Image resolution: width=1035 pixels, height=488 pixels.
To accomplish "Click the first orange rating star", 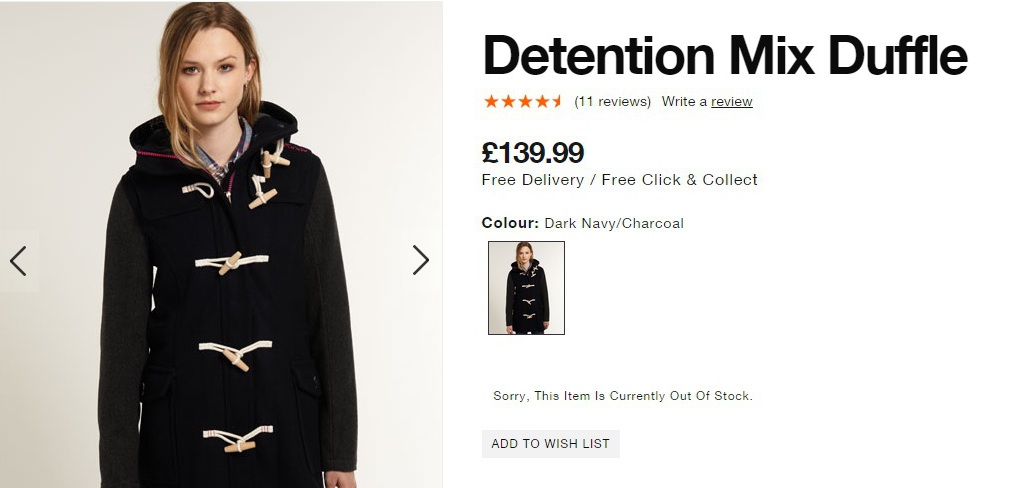I will tap(491, 101).
